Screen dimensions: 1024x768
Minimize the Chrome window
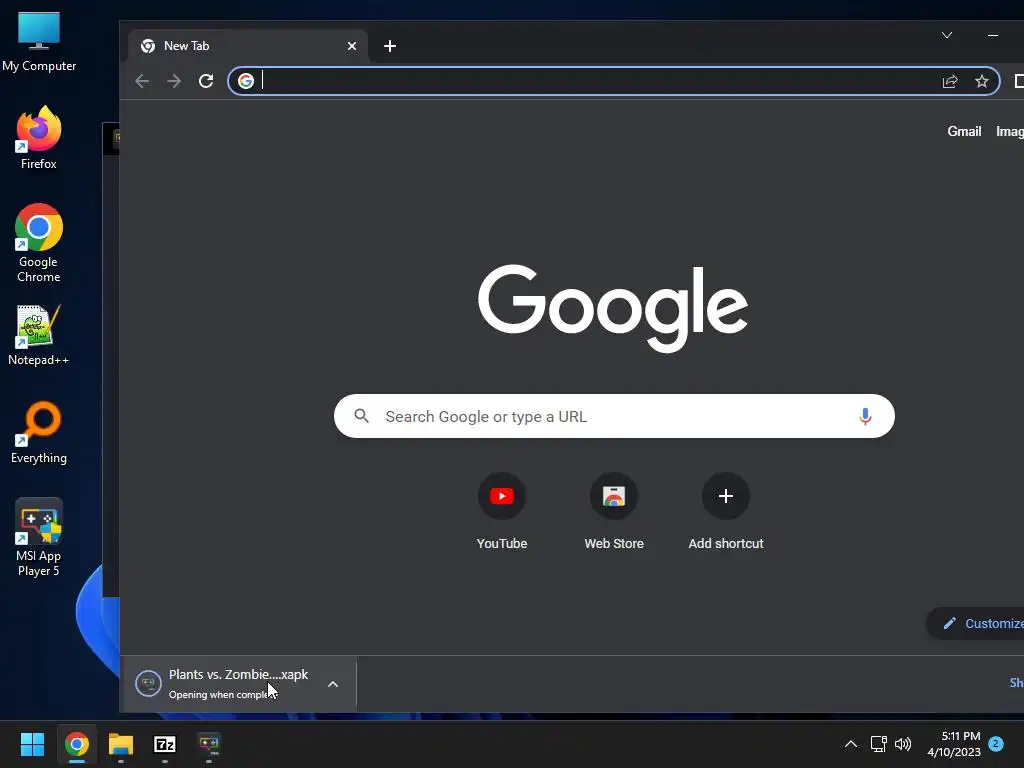coord(993,35)
